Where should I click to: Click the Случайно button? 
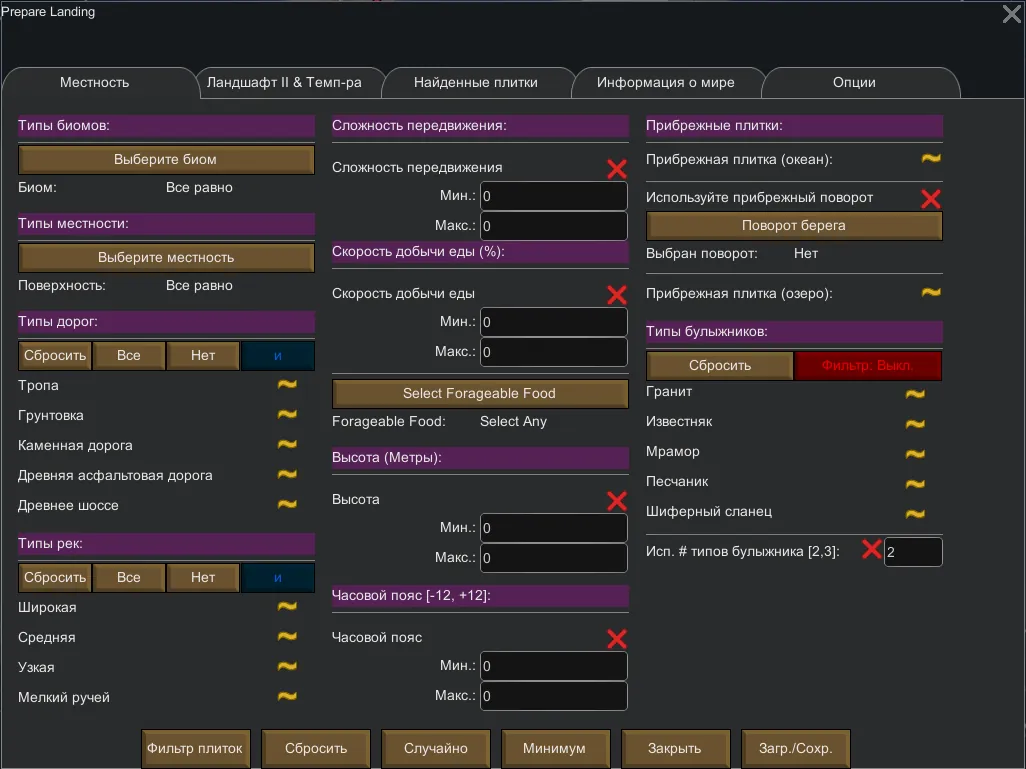(436, 748)
